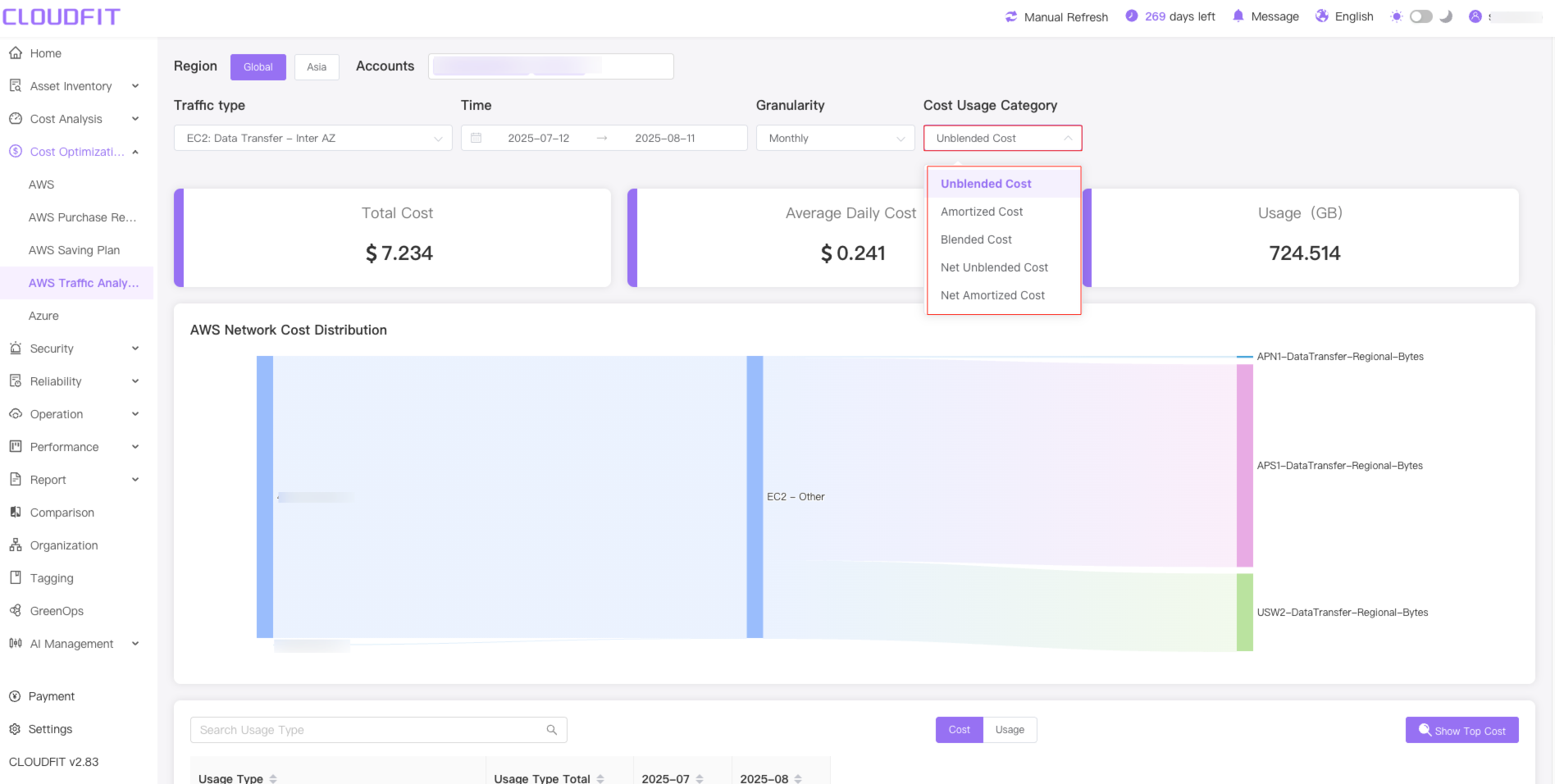The height and width of the screenshot is (784, 1555).
Task: Click the Comparison icon in sidebar
Action: pos(16,513)
